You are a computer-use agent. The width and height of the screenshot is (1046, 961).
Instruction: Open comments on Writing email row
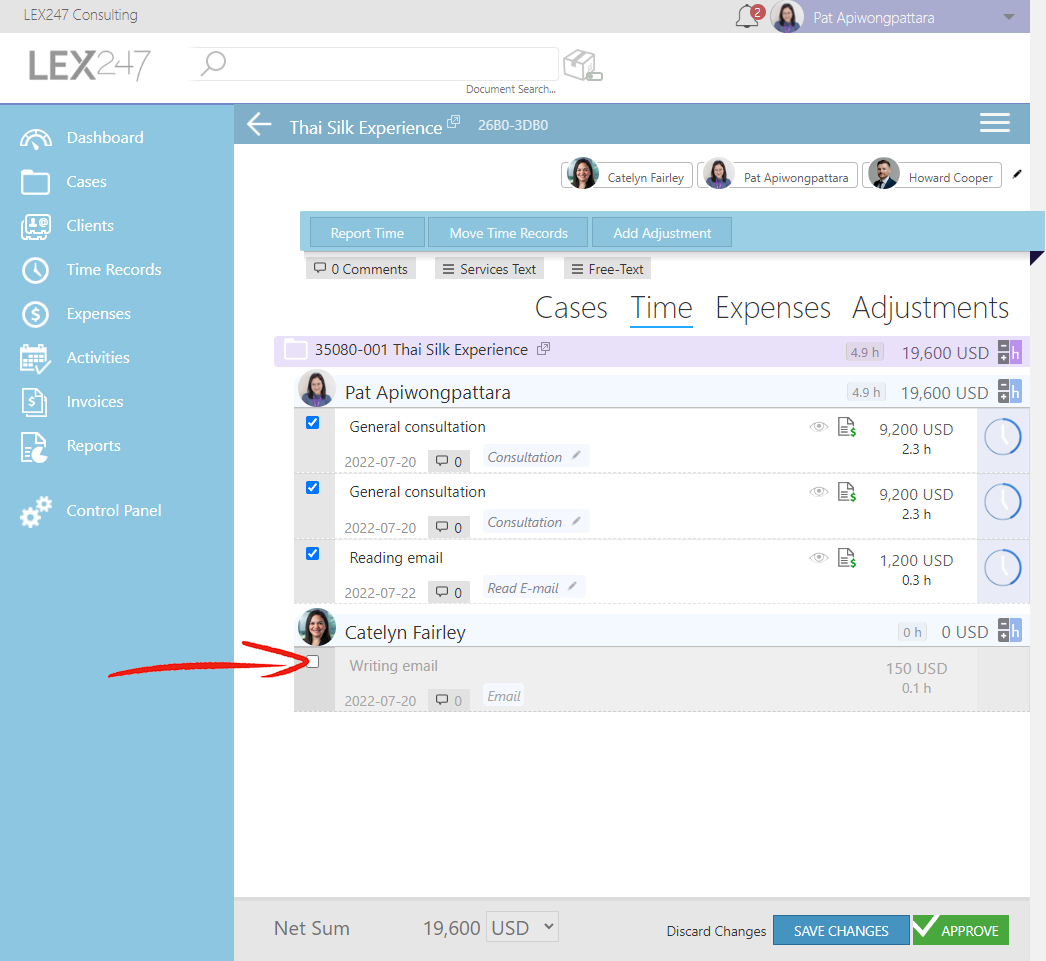[448, 700]
